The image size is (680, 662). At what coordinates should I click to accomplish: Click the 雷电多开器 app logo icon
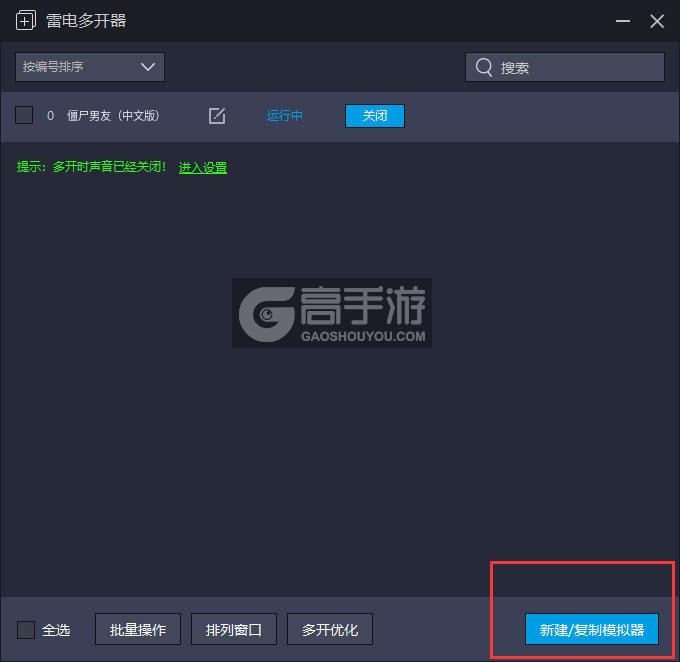pyautogui.click(x=26, y=21)
